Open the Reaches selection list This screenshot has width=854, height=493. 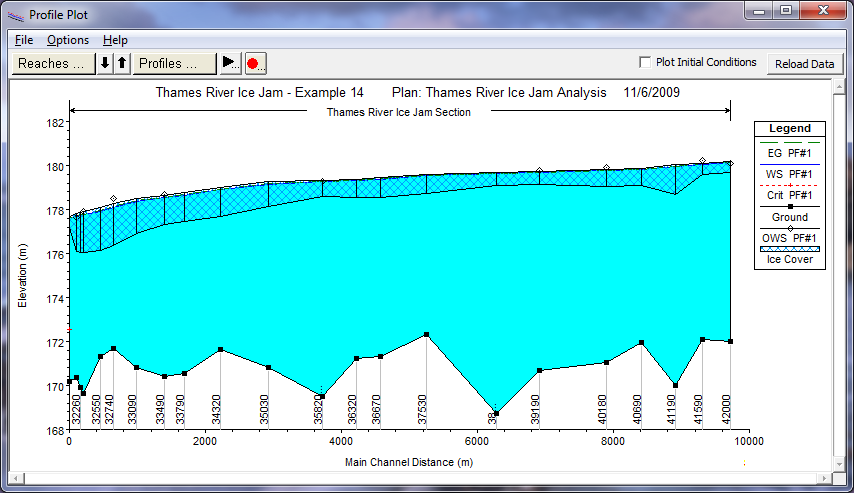click(52, 63)
